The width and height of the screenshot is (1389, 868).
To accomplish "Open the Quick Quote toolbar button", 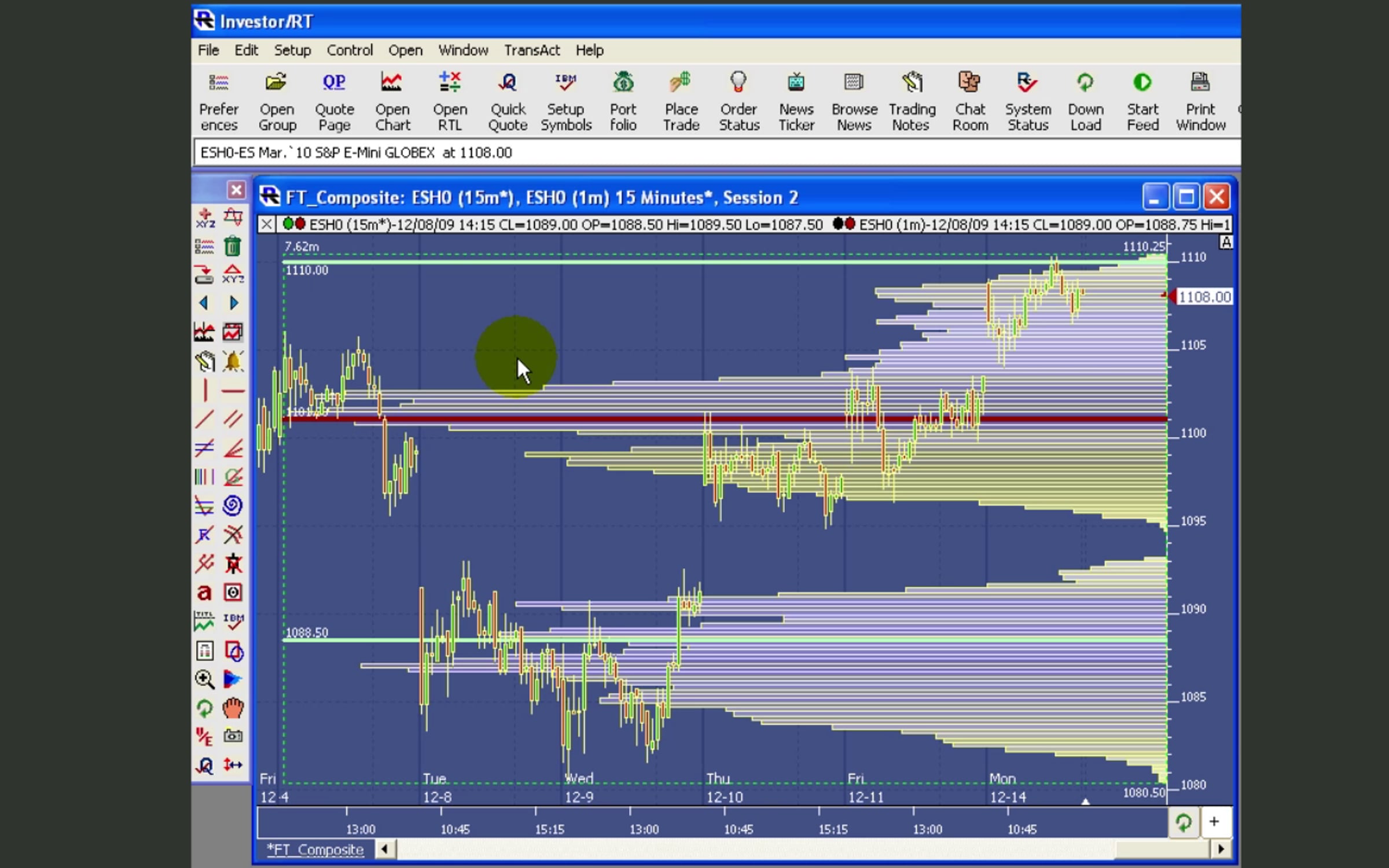I will [508, 101].
